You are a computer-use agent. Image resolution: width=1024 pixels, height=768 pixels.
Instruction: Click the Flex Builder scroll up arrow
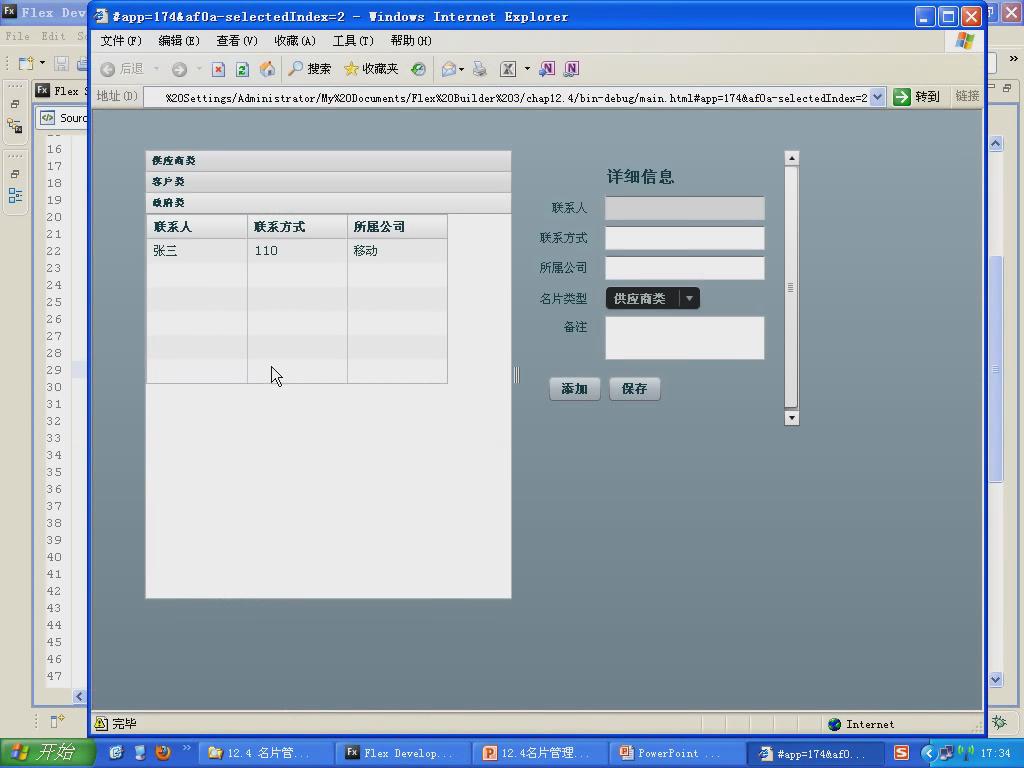point(995,144)
